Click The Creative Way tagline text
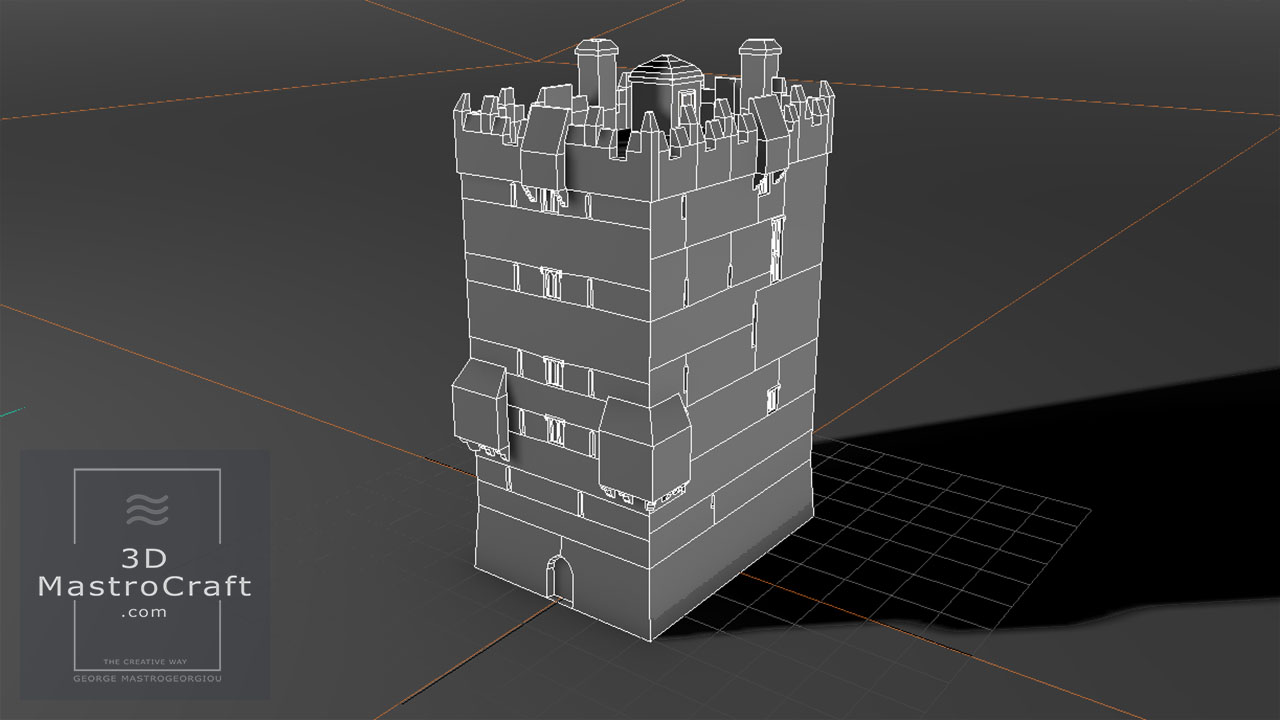Screen dimensions: 1280x720 146,663
